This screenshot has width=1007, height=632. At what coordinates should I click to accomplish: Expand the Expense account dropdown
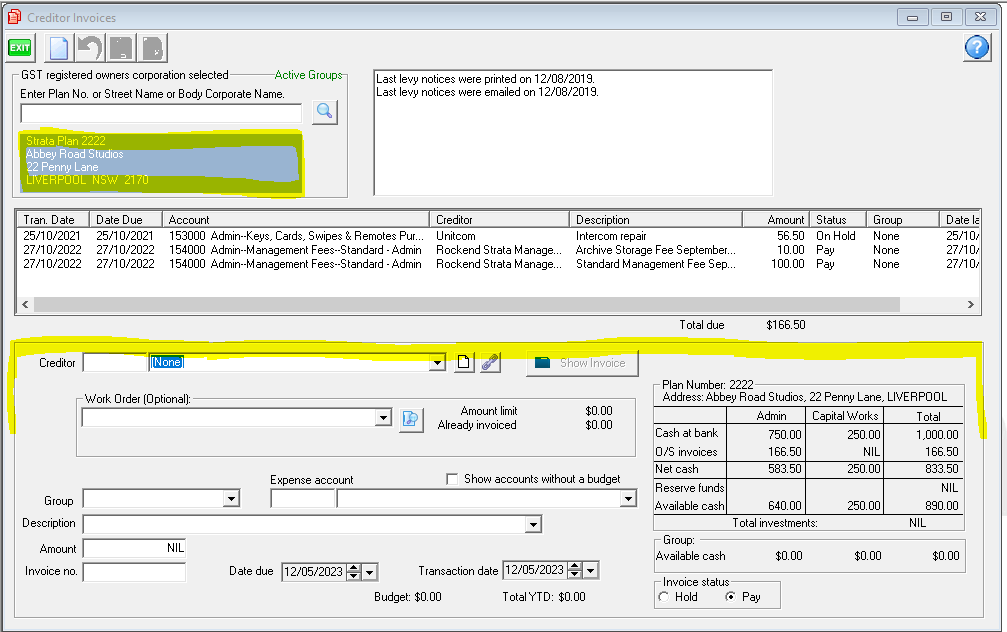click(628, 498)
